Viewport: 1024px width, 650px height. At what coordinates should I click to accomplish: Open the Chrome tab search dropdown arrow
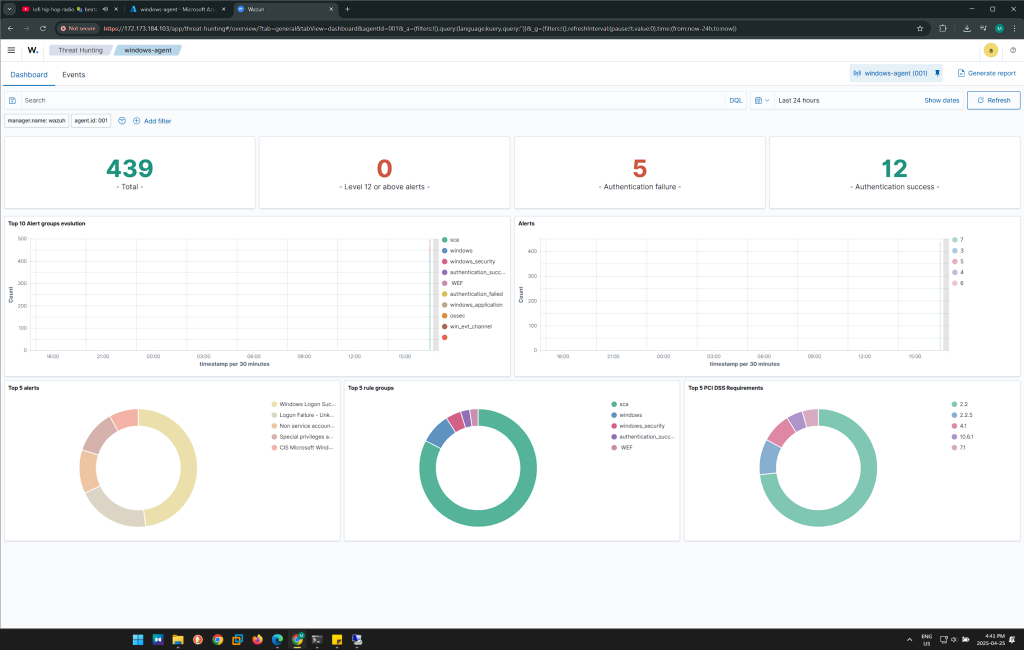click(x=9, y=9)
